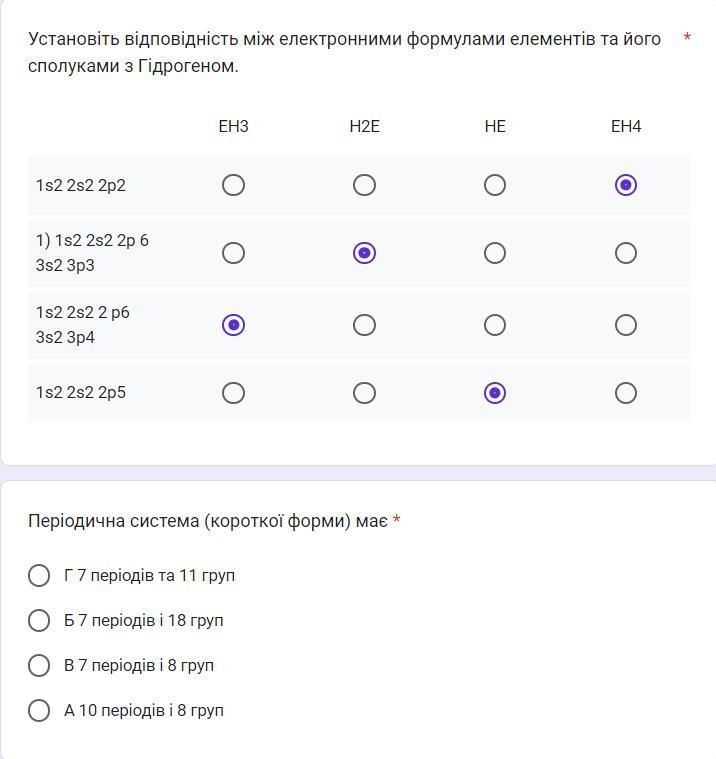This screenshot has width=716, height=759.
Task: Mark H2E for row 1s2 2s2 2p5
Action: pos(364,393)
